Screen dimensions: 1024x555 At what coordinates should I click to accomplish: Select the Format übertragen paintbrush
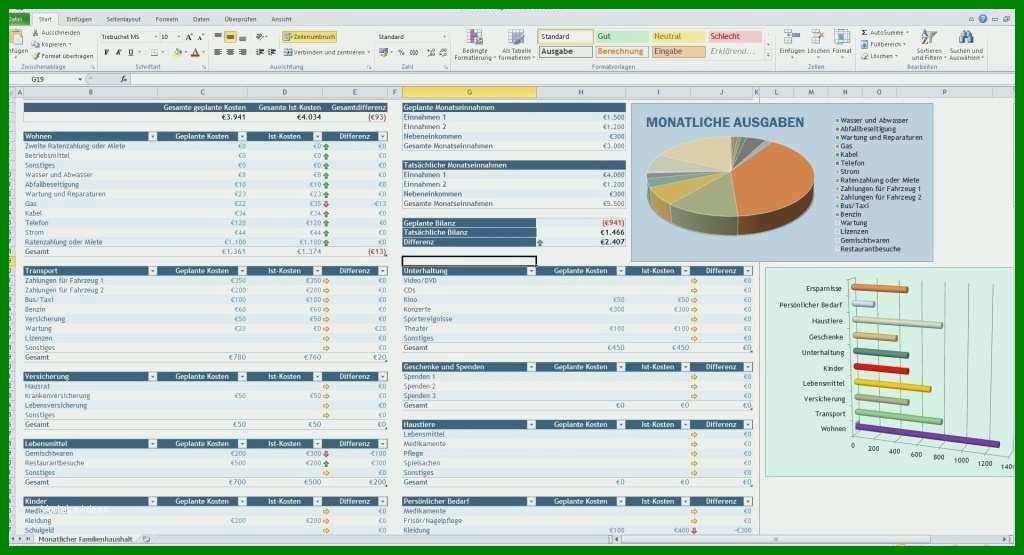[35, 56]
